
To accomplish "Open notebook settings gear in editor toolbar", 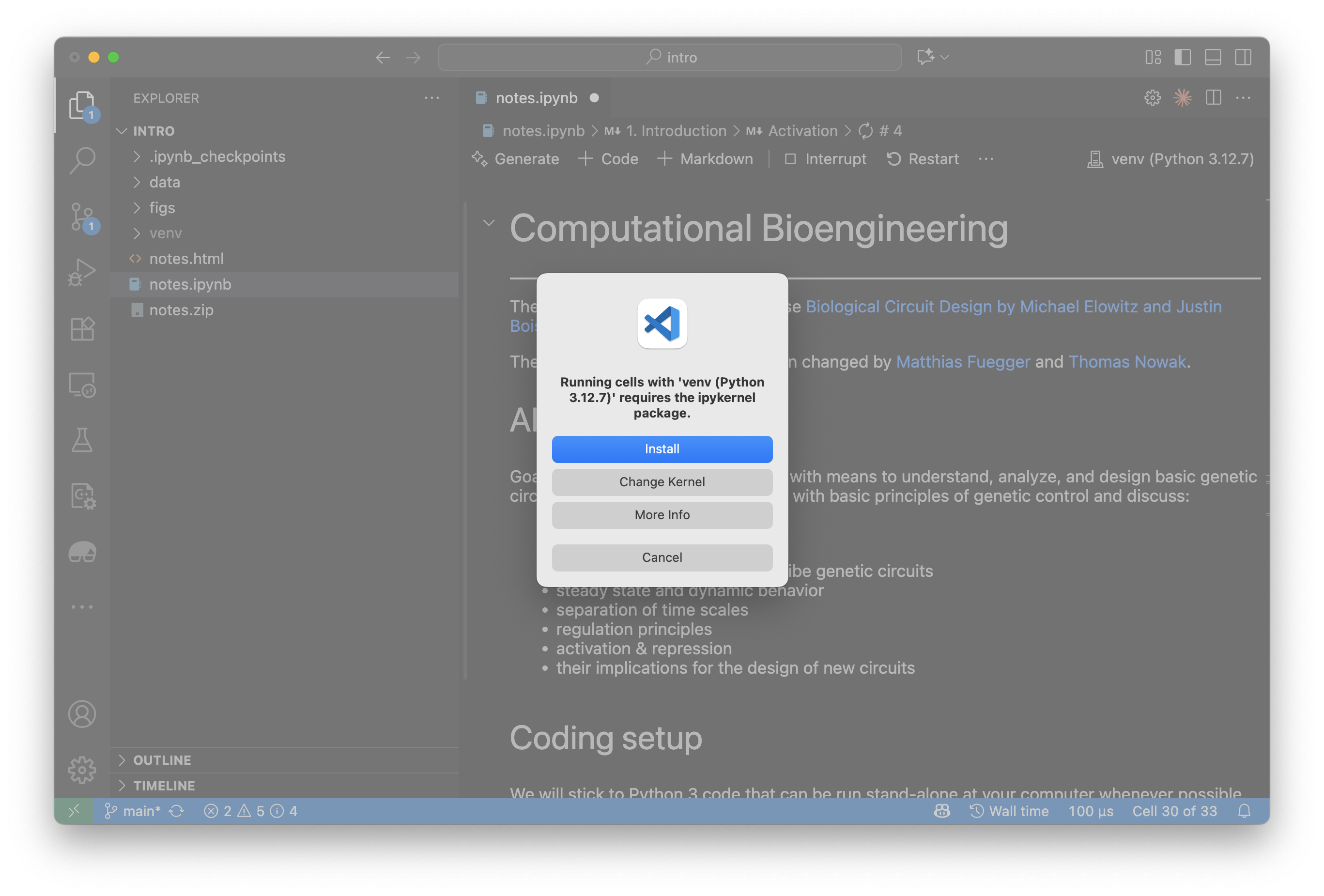I will click(x=1153, y=97).
